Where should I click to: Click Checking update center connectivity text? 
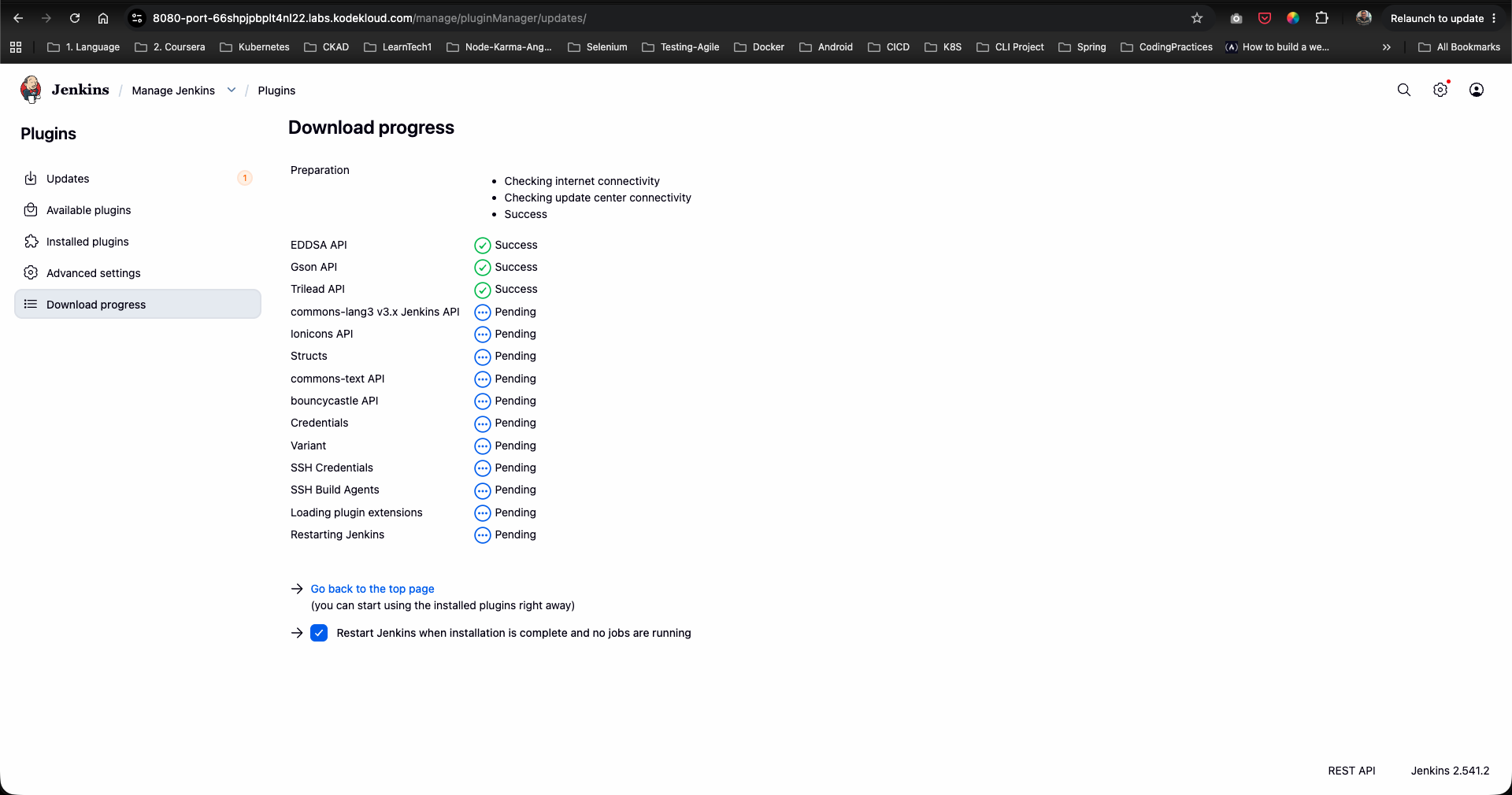[598, 198]
